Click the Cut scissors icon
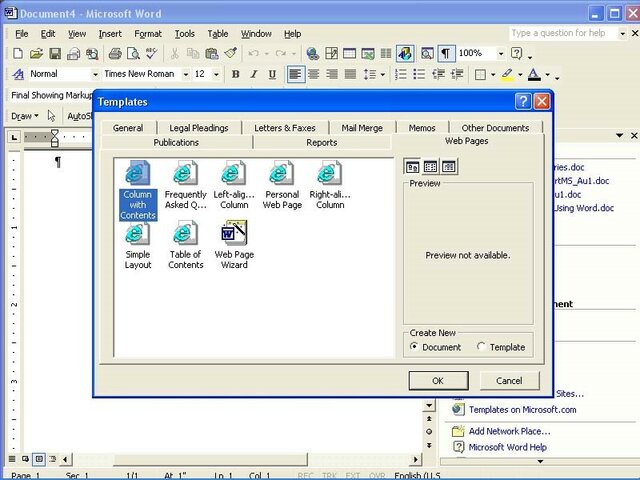This screenshot has height=480, width=640. tap(174, 53)
